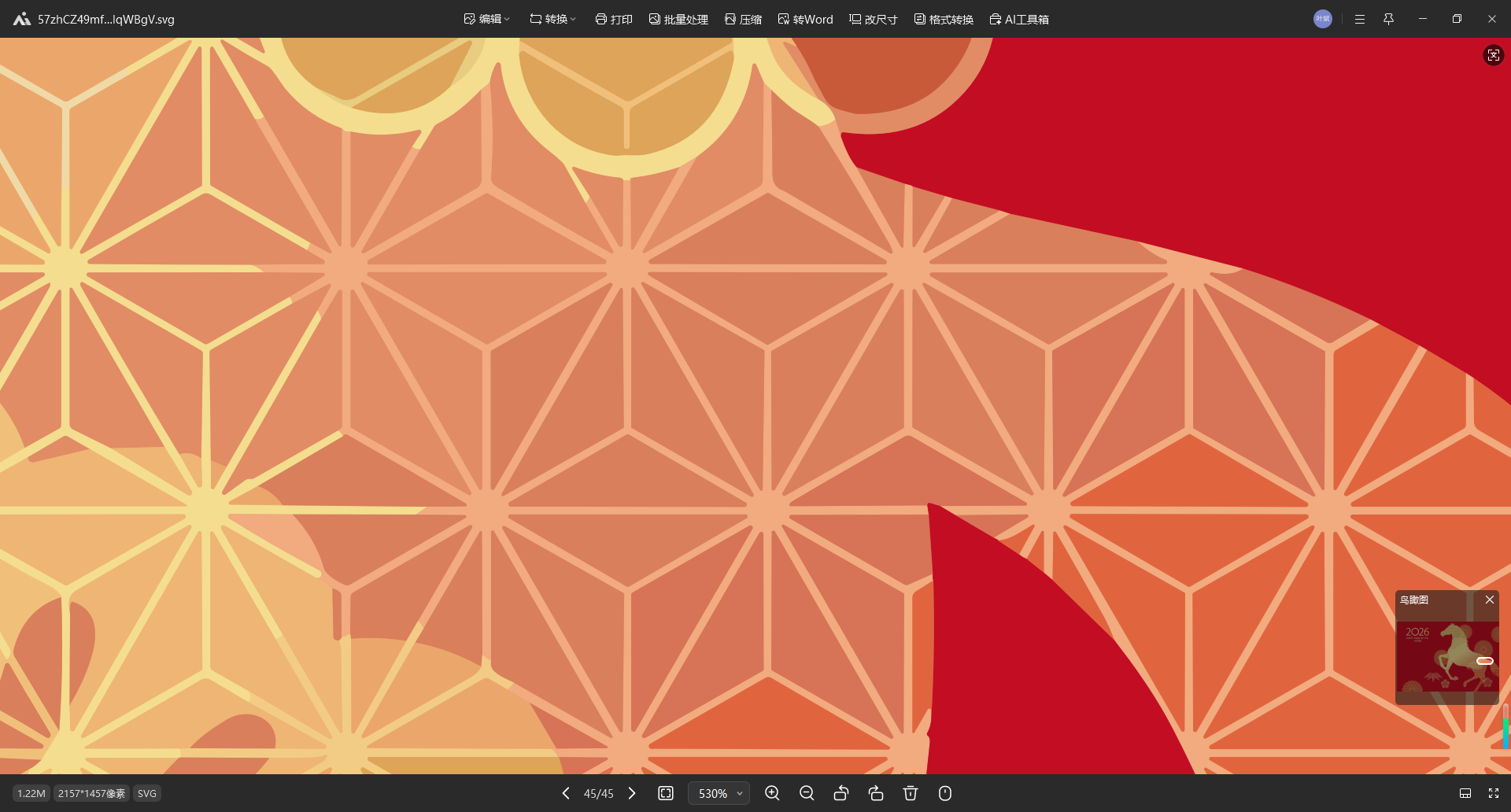Click the fit-to-window icon
The image size is (1511, 812).
[x=666, y=793]
